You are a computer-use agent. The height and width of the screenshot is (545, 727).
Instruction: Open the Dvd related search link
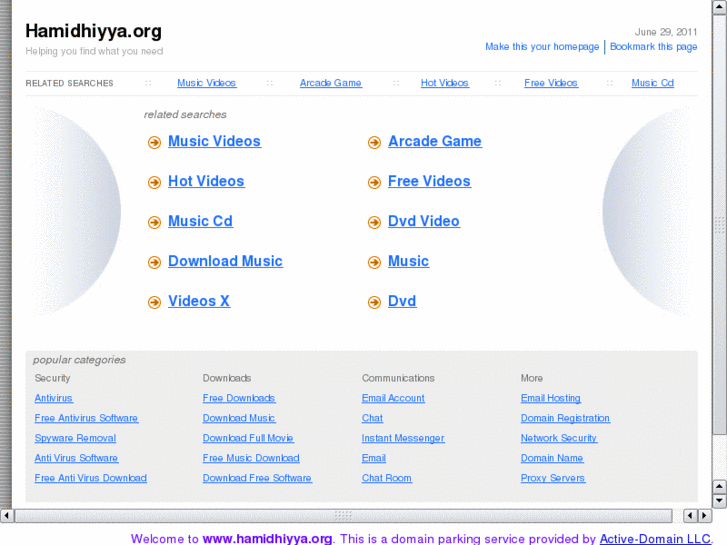click(x=402, y=301)
